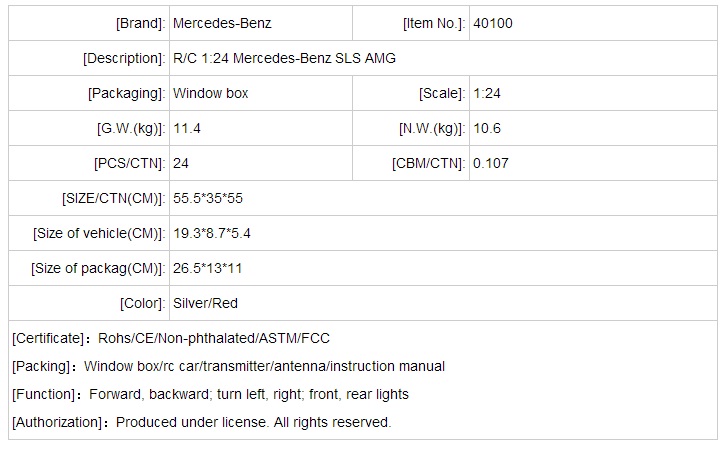728x450 pixels.
Task: Click the Silver/Red color value
Action: (206, 303)
